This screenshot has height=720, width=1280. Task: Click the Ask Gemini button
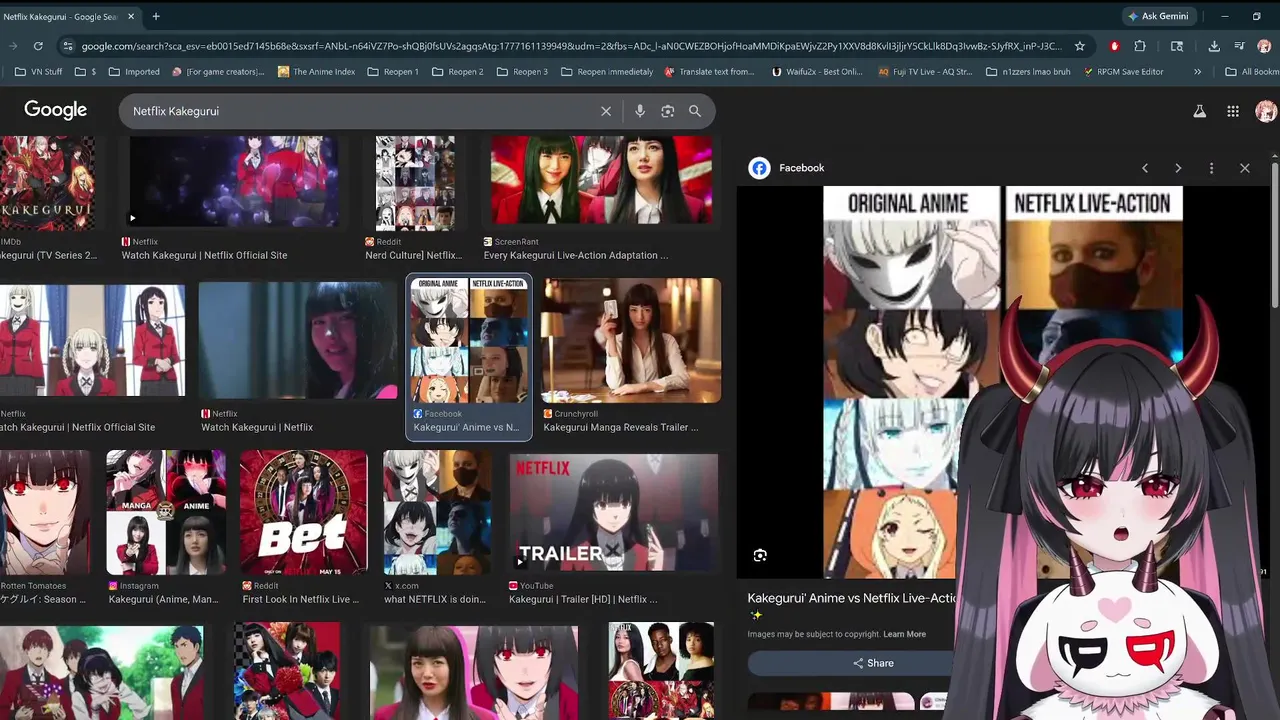[1158, 16]
